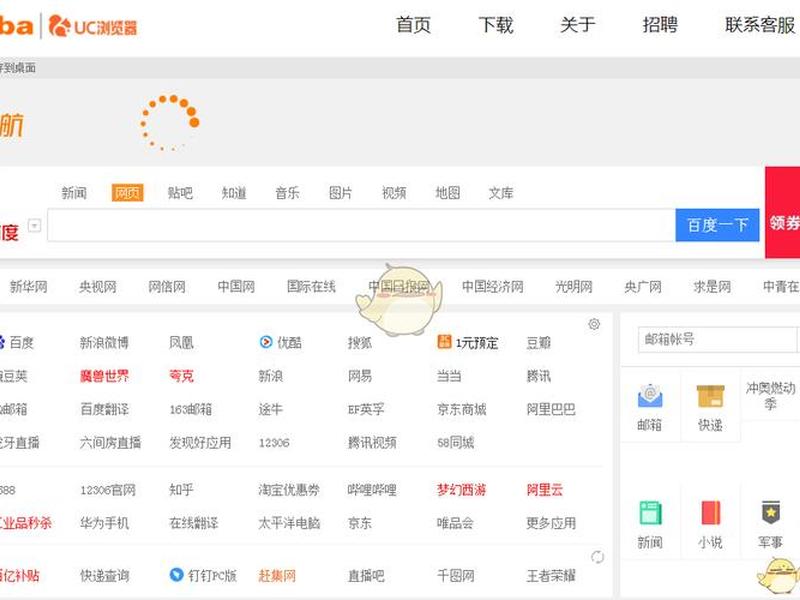Open the red 梦幻西游 link
This screenshot has width=800, height=600.
tap(461, 490)
